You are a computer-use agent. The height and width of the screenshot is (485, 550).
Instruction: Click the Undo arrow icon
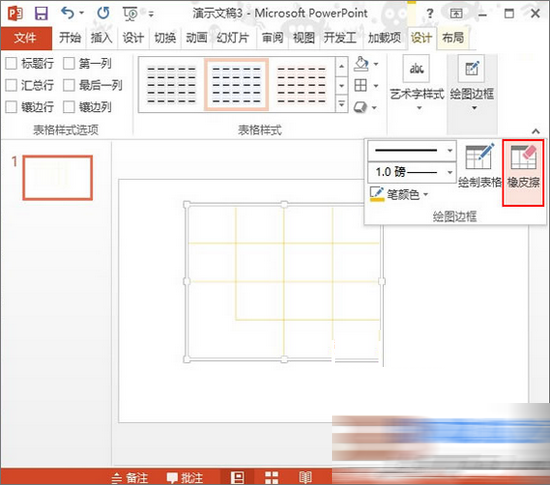pyautogui.click(x=67, y=13)
